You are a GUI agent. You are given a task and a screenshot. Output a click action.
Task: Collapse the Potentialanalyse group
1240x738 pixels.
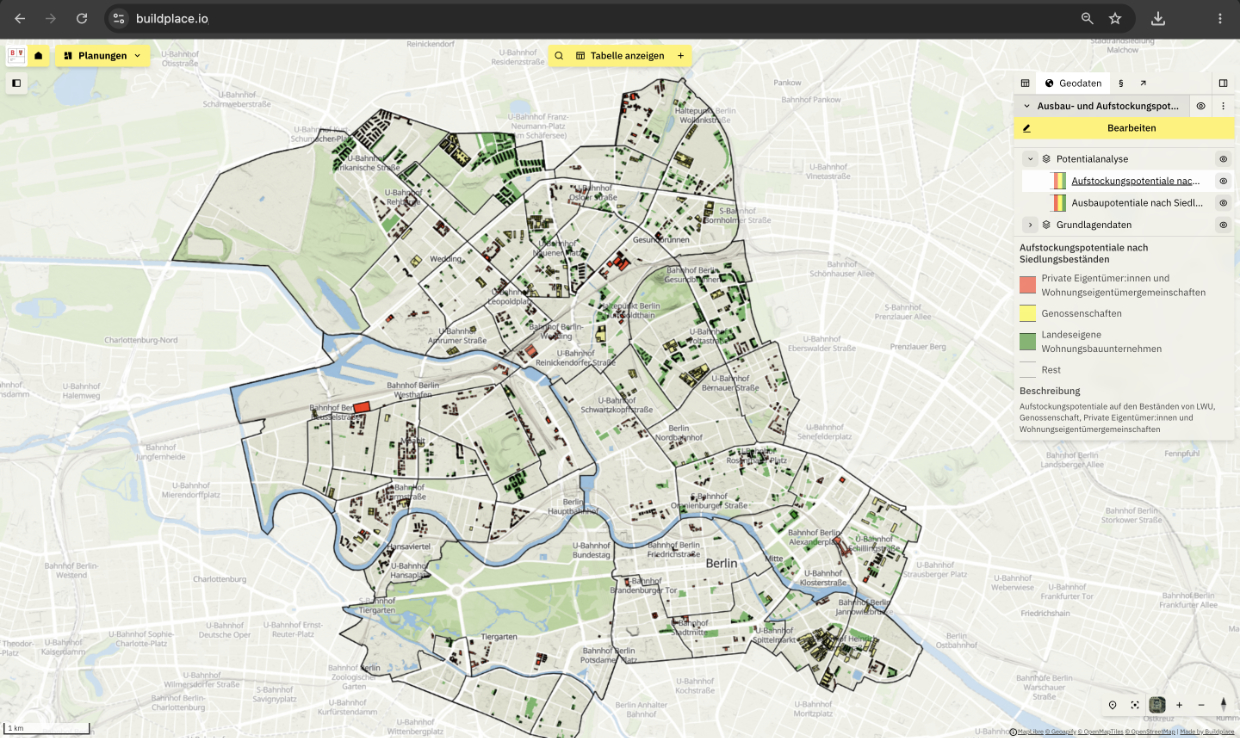click(x=1030, y=159)
